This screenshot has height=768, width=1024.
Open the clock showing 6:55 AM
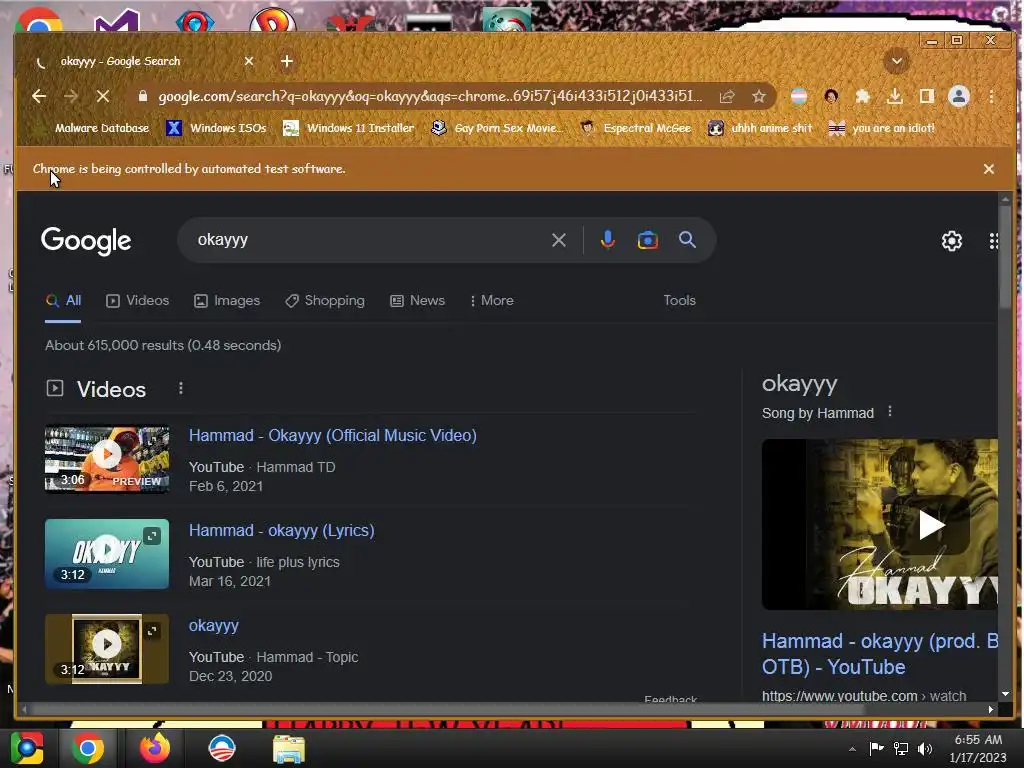click(978, 748)
